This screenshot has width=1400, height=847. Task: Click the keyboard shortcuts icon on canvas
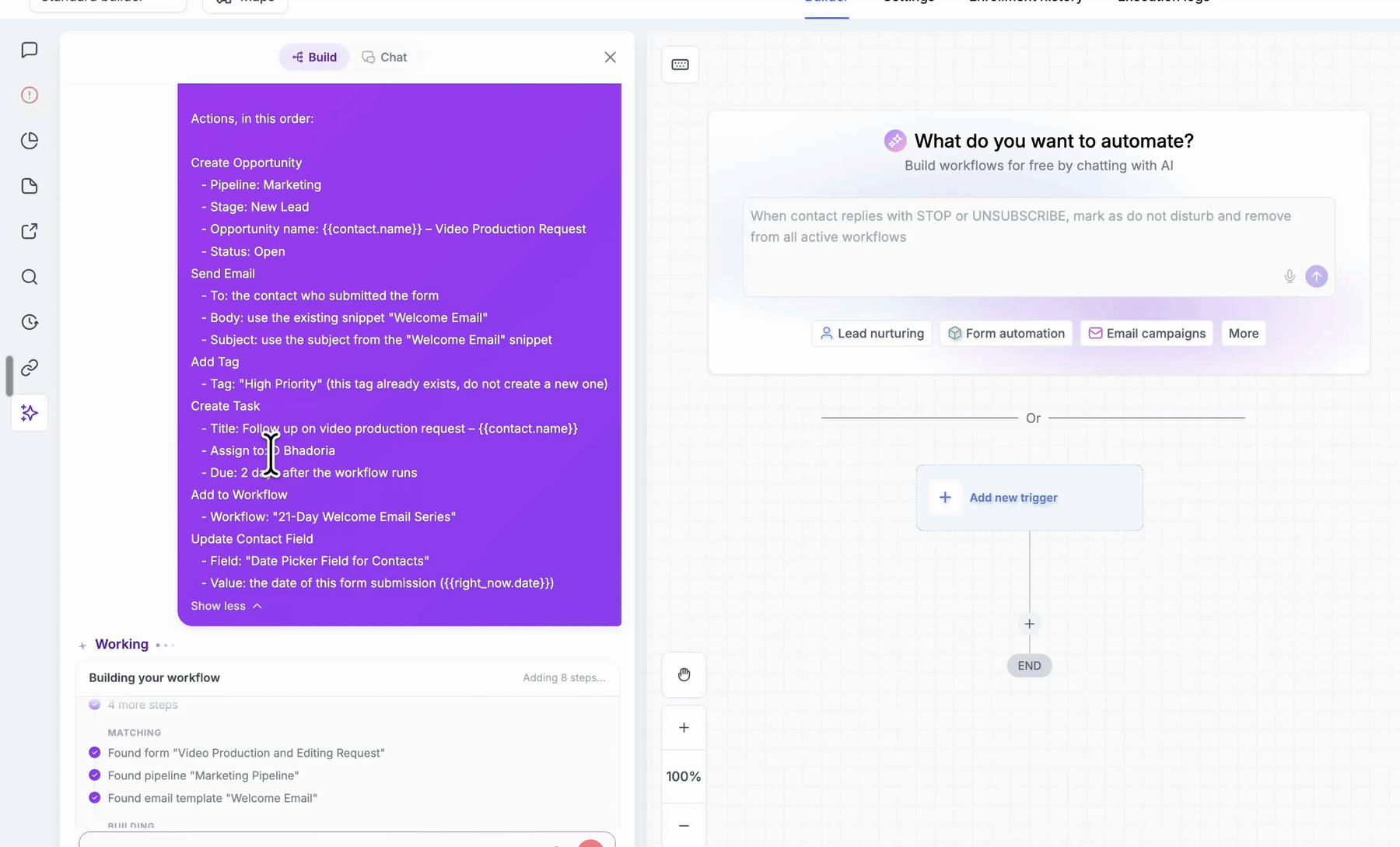(x=681, y=65)
